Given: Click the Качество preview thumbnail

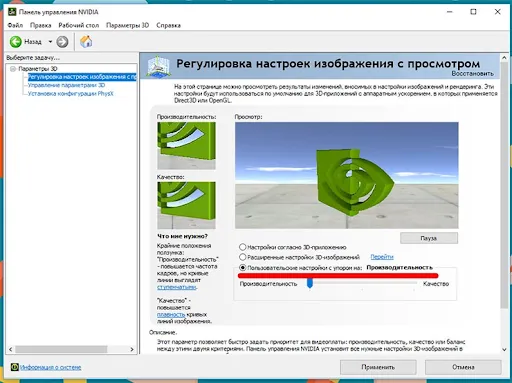Looking at the screenshot, I should coord(186,205).
